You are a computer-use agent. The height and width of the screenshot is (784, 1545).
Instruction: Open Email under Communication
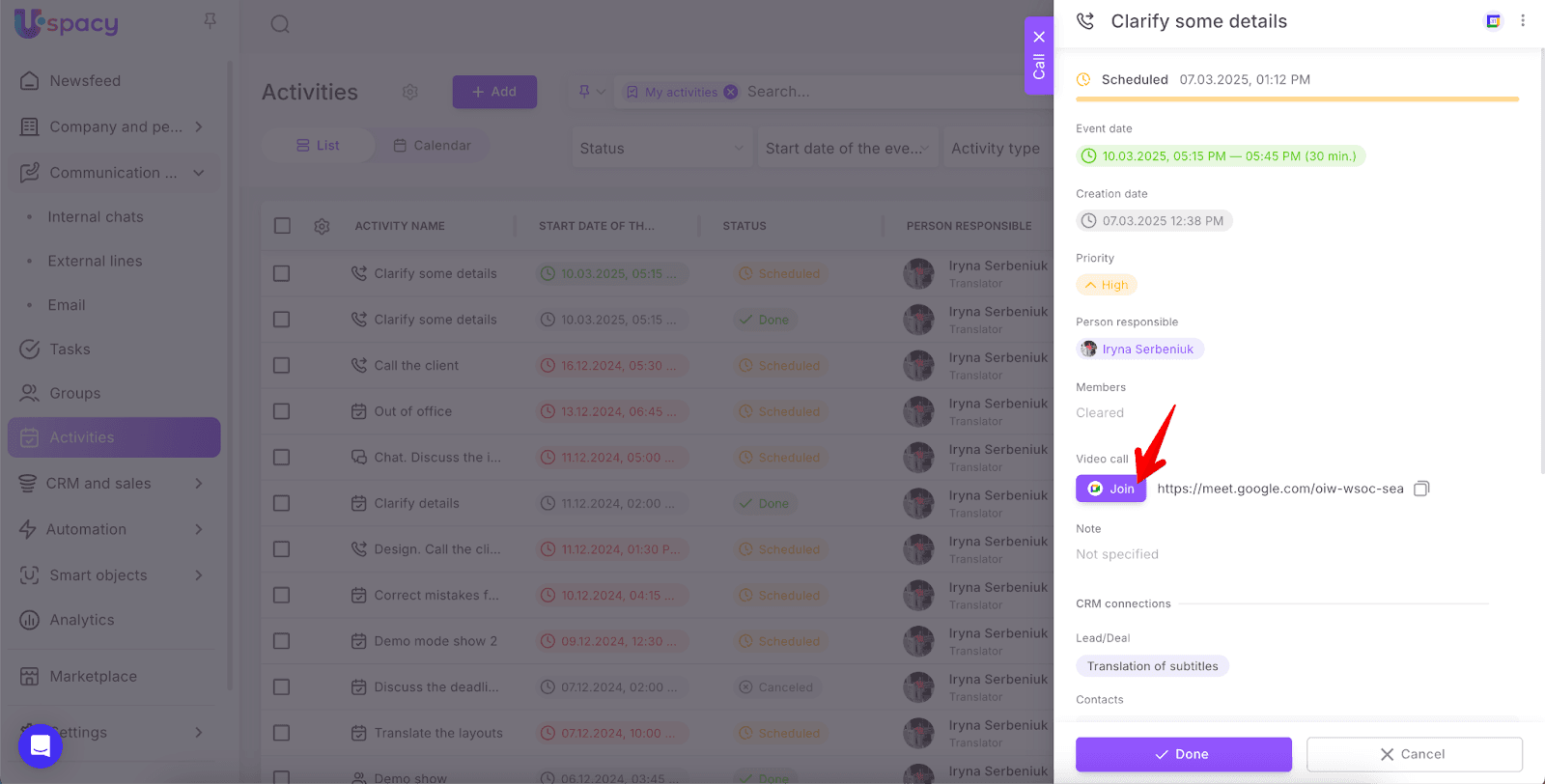(x=67, y=305)
